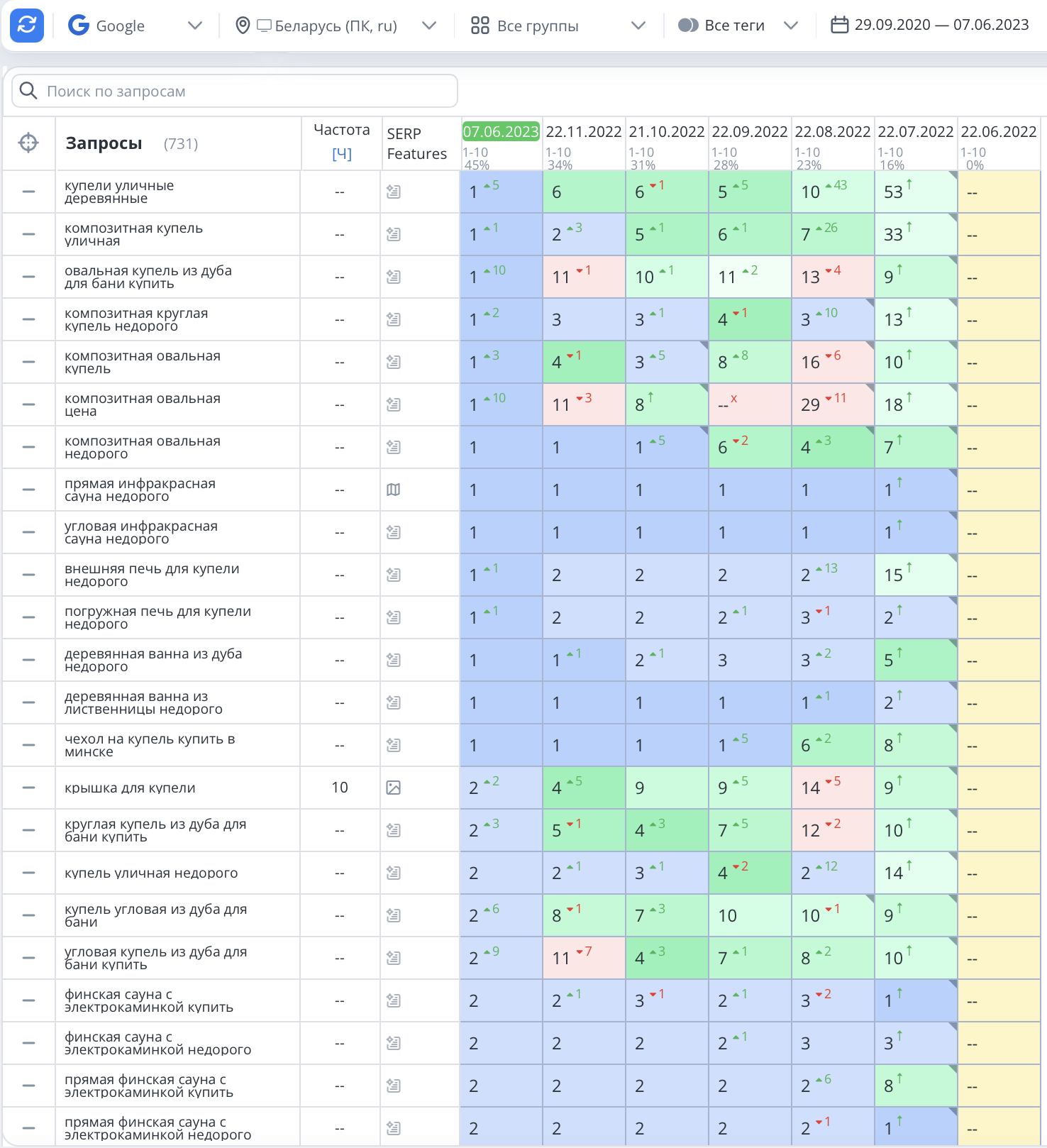Click position 53 for купели уличные деревянные on 22.07.2022
This screenshot has height=1148, width=1047.
coord(893,192)
